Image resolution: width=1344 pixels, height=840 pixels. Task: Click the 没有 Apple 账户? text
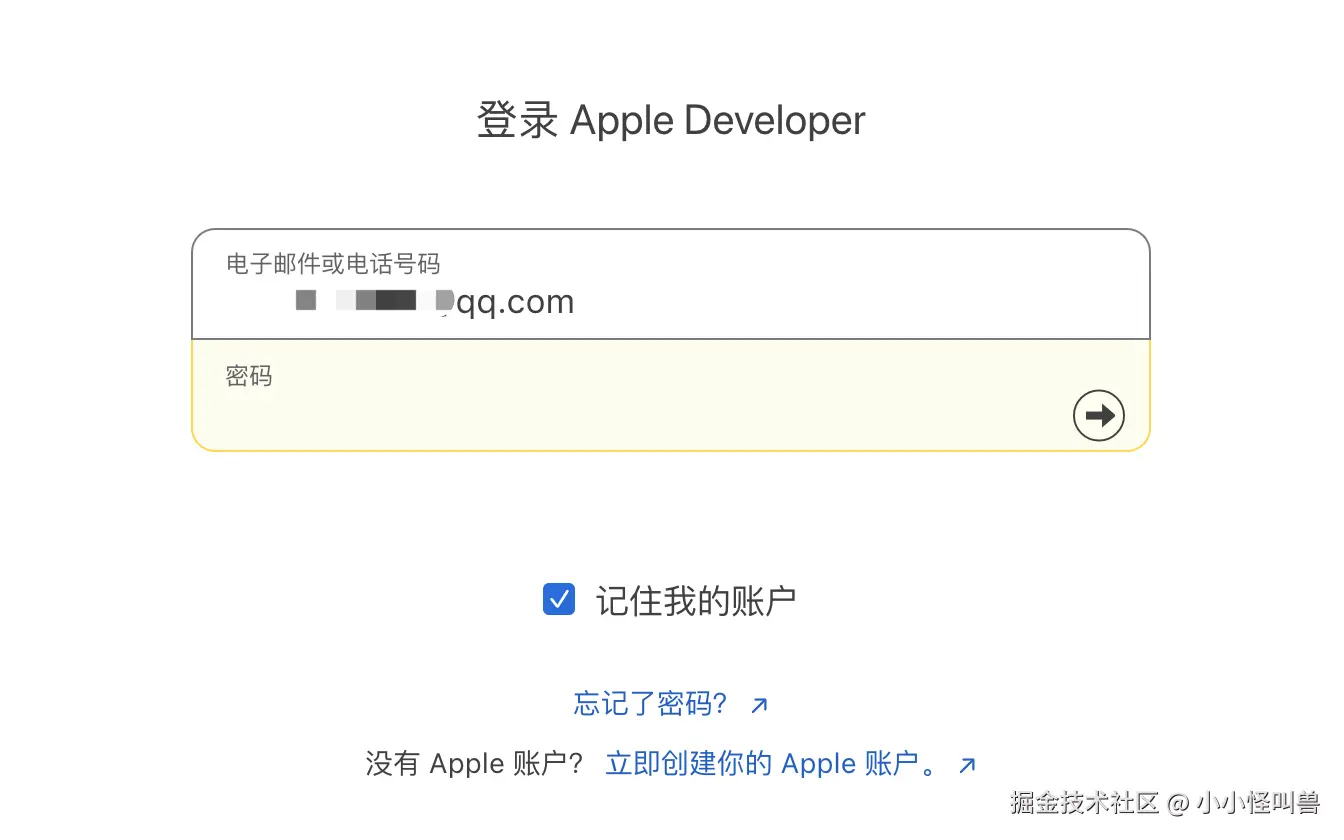pyautogui.click(x=475, y=764)
